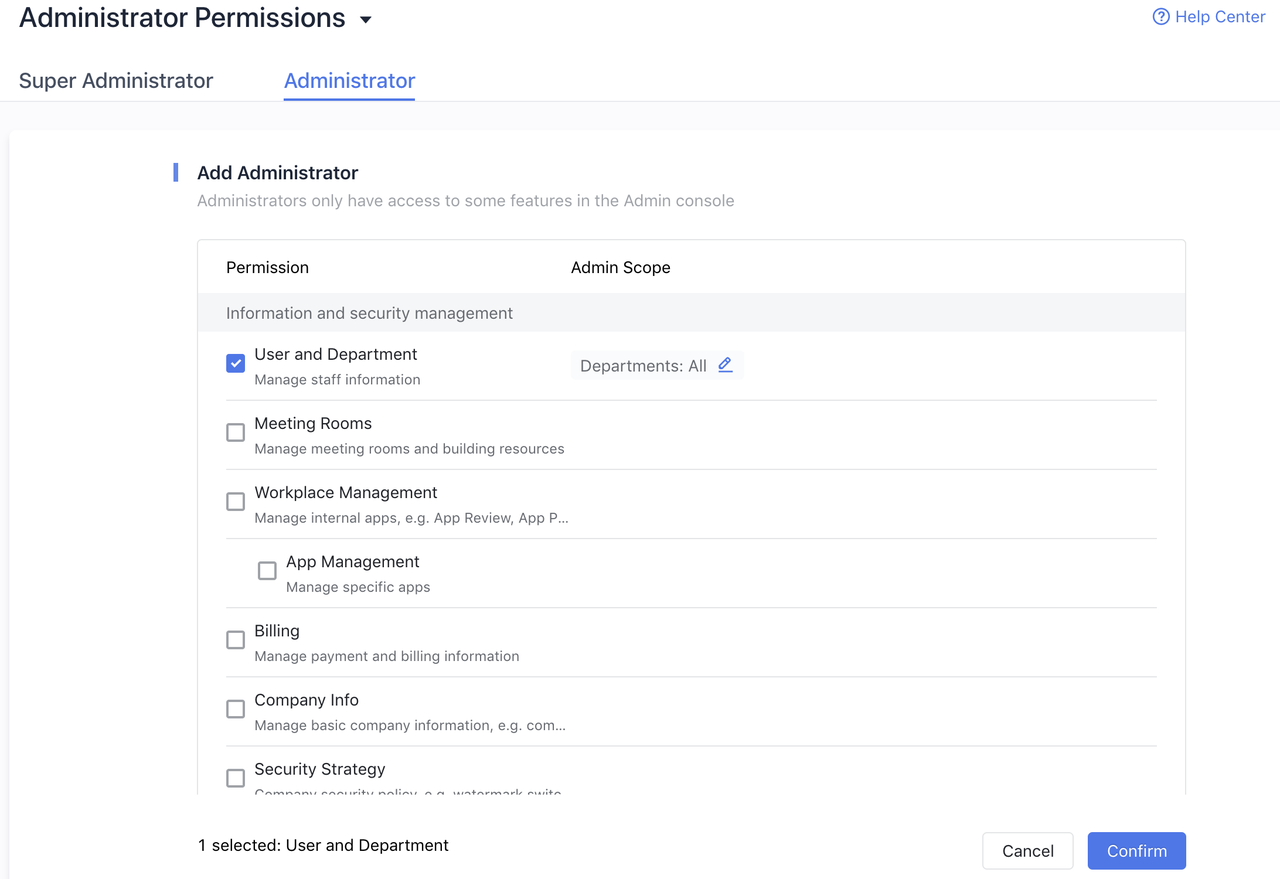Click the Cancel button
Image resolution: width=1280 pixels, height=879 pixels.
tap(1027, 850)
